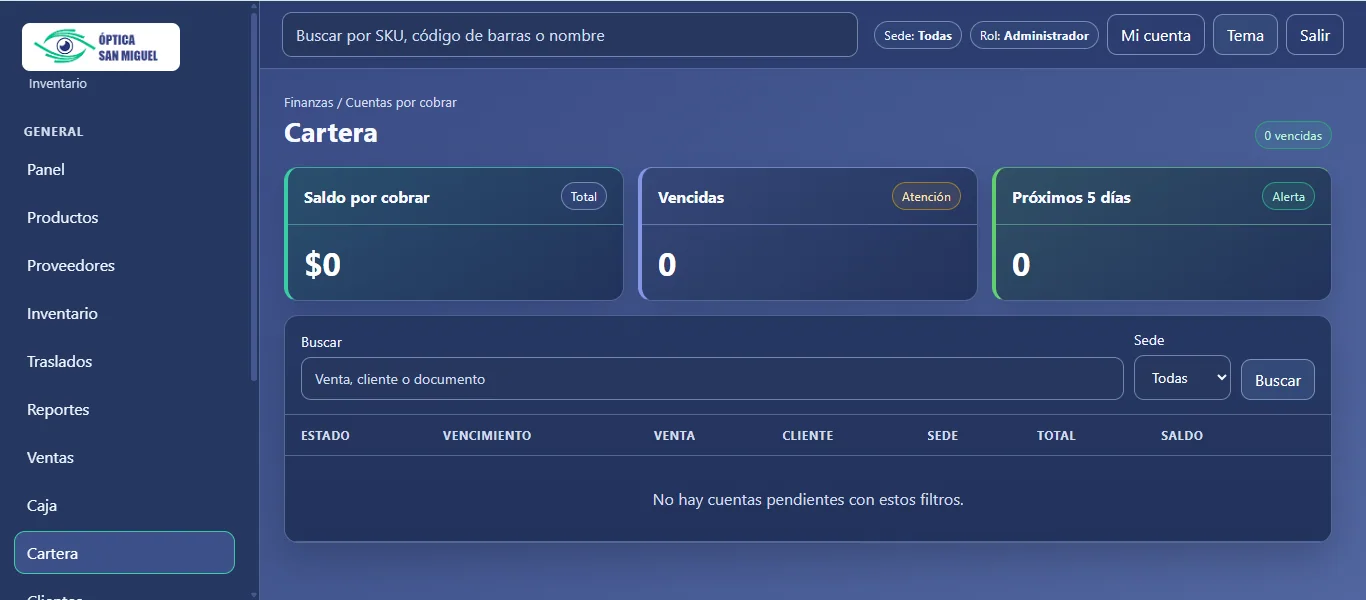This screenshot has width=1366, height=600.
Task: Log out with the Salir button
Action: coord(1315,35)
